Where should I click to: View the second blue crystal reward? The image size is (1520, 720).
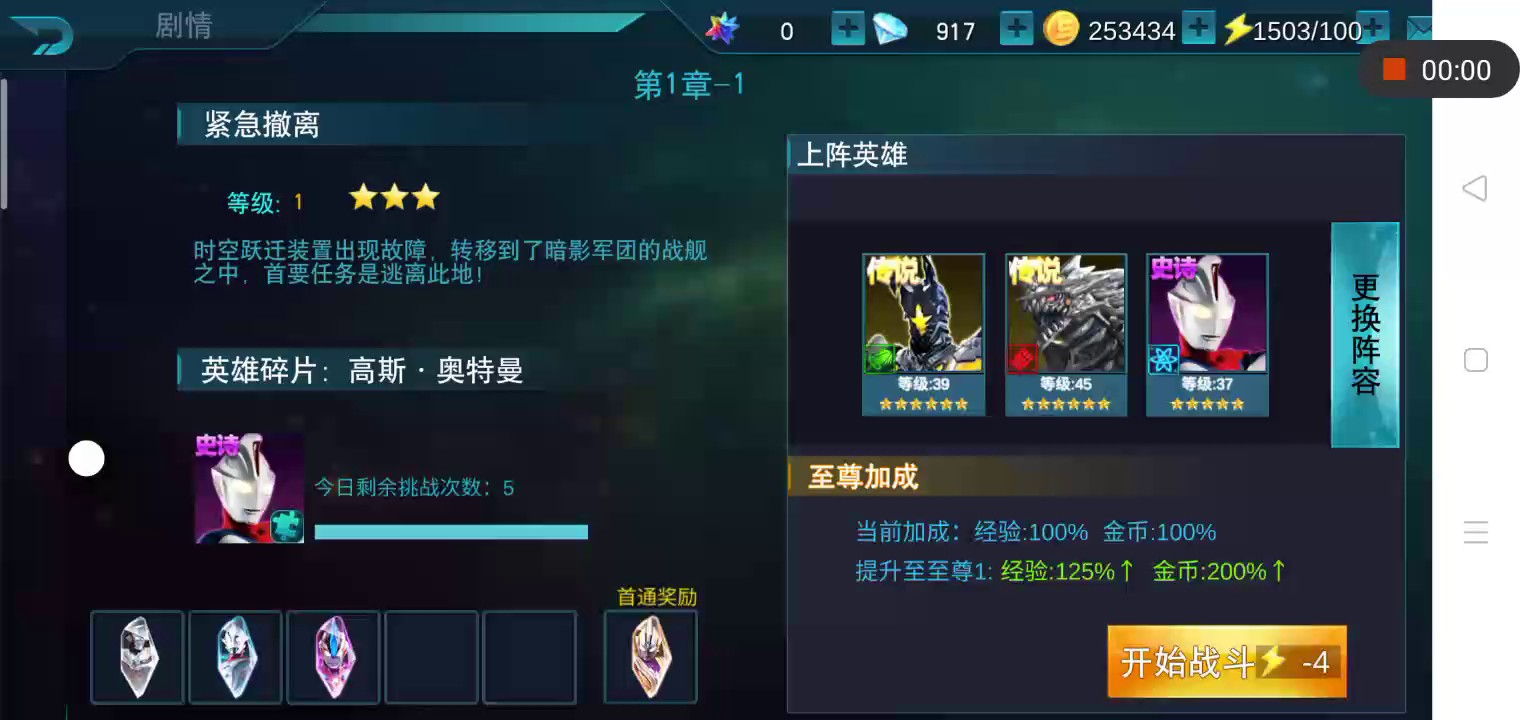[236, 657]
